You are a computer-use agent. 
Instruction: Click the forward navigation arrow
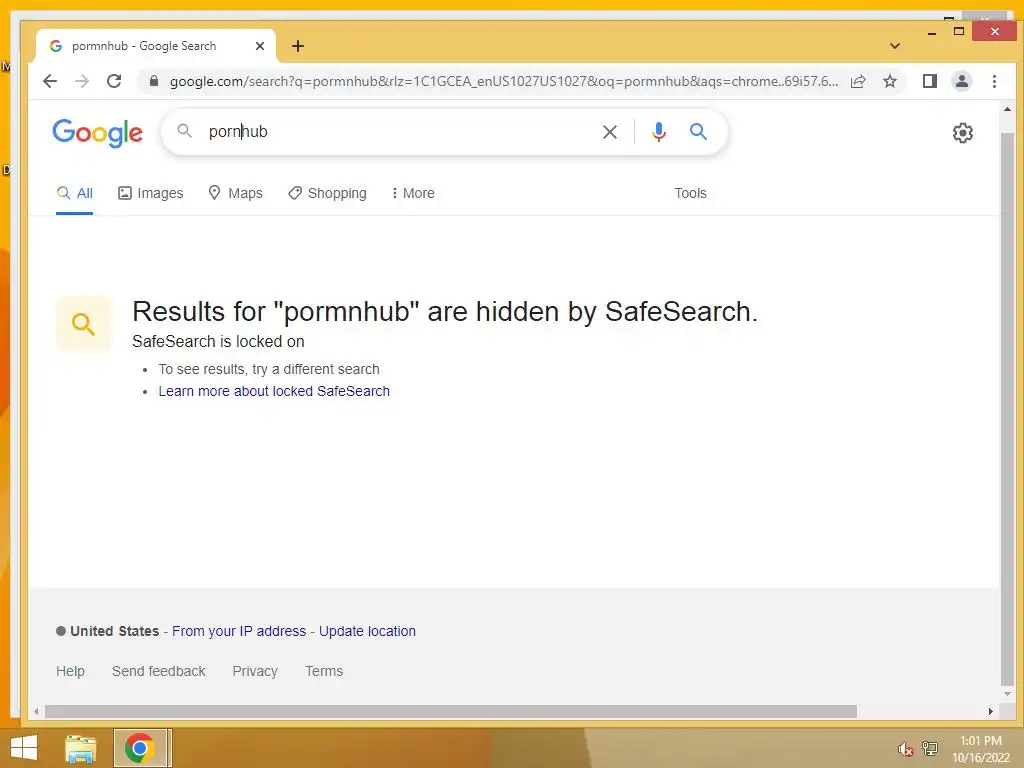(82, 81)
